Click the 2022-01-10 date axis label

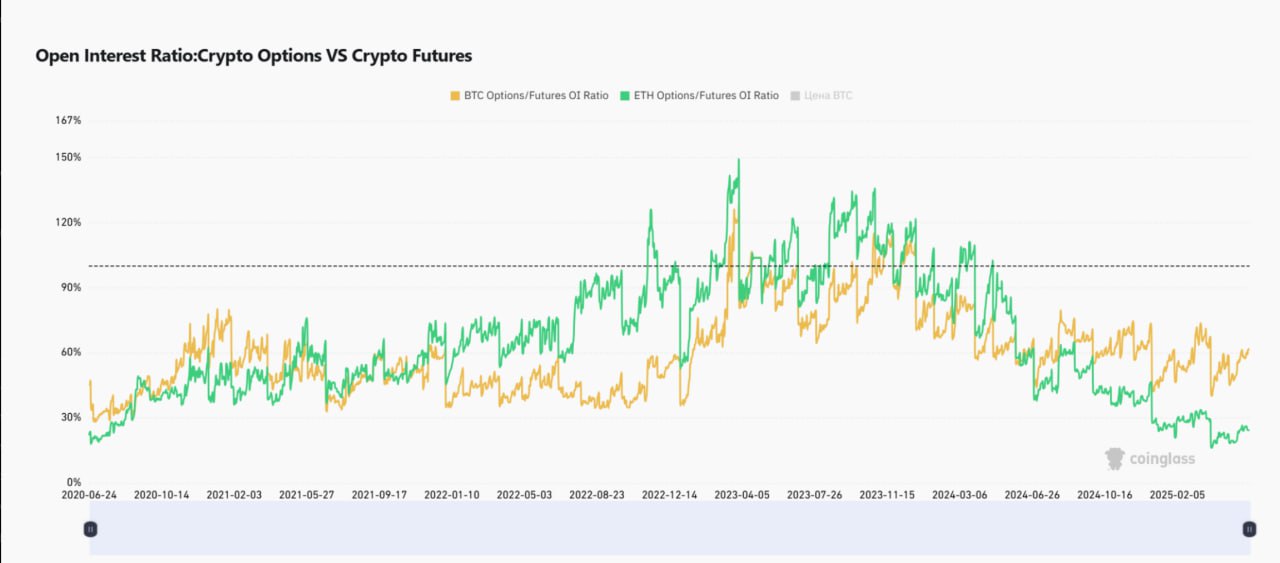(x=452, y=495)
